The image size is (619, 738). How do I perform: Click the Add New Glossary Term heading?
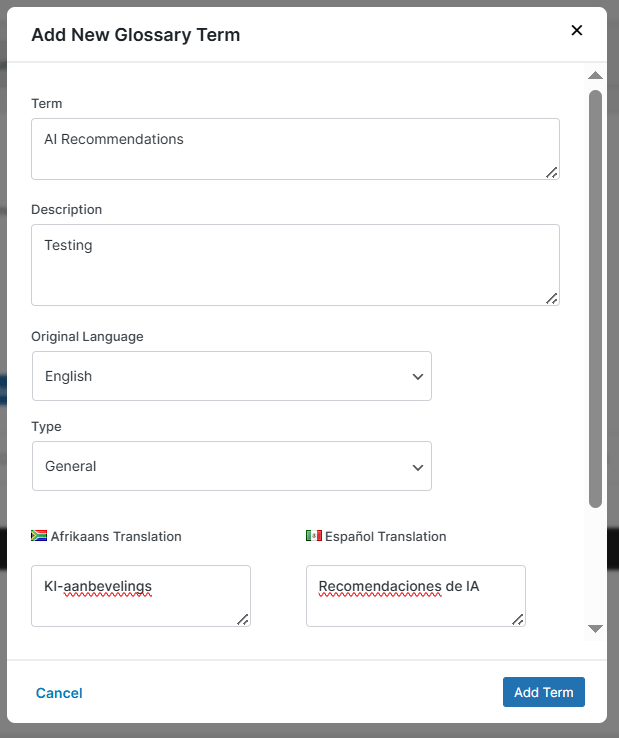pyautogui.click(x=135, y=35)
